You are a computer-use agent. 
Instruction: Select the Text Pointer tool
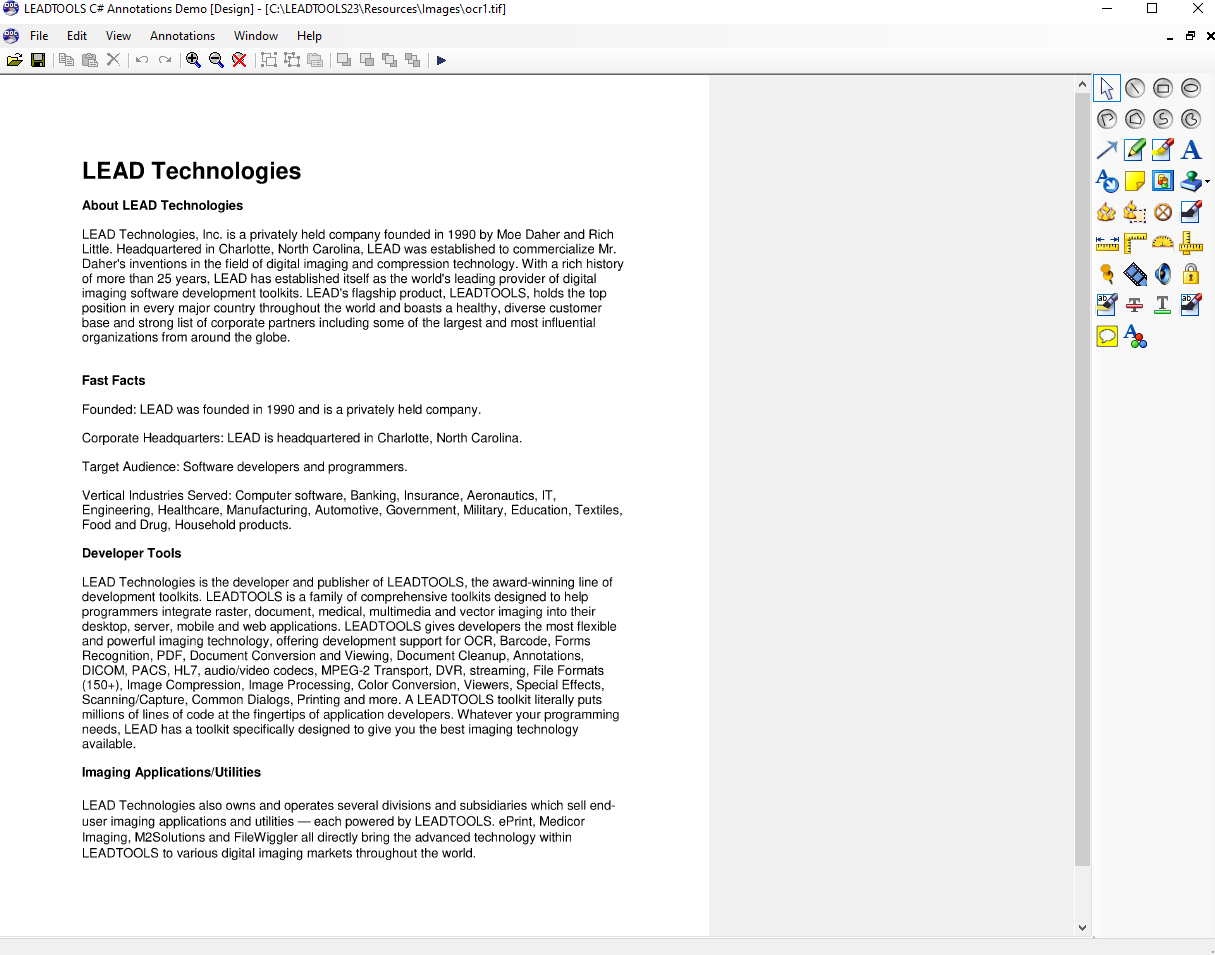[x=1107, y=181]
